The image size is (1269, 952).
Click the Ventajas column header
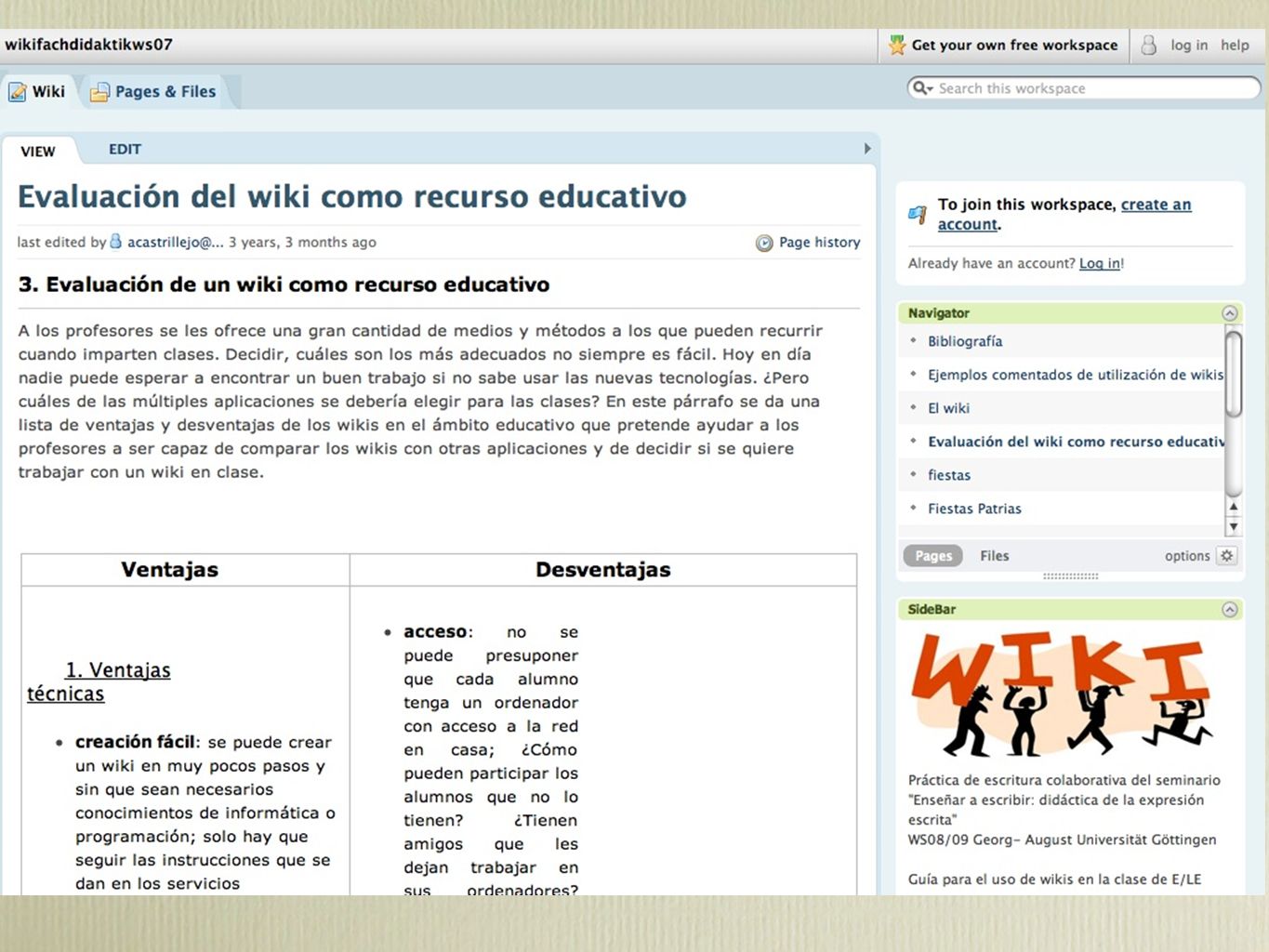pos(169,570)
